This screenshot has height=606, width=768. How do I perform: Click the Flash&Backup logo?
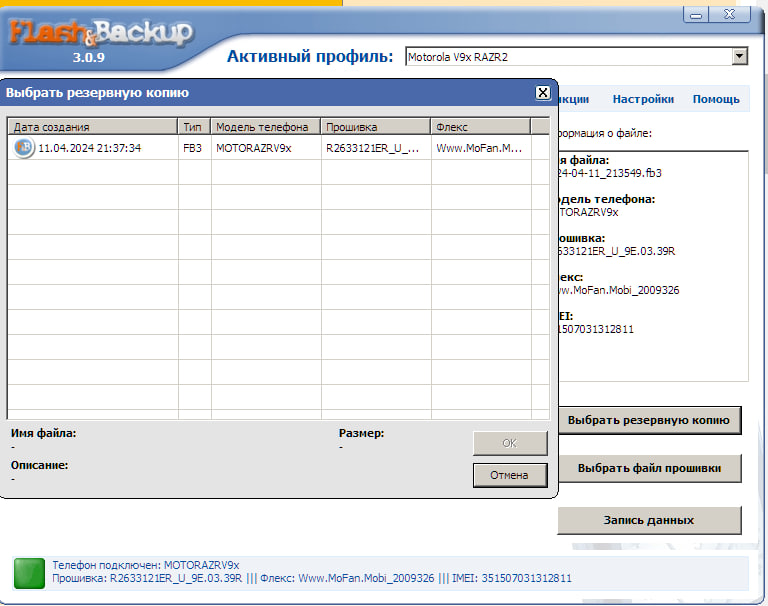pyautogui.click(x=101, y=33)
